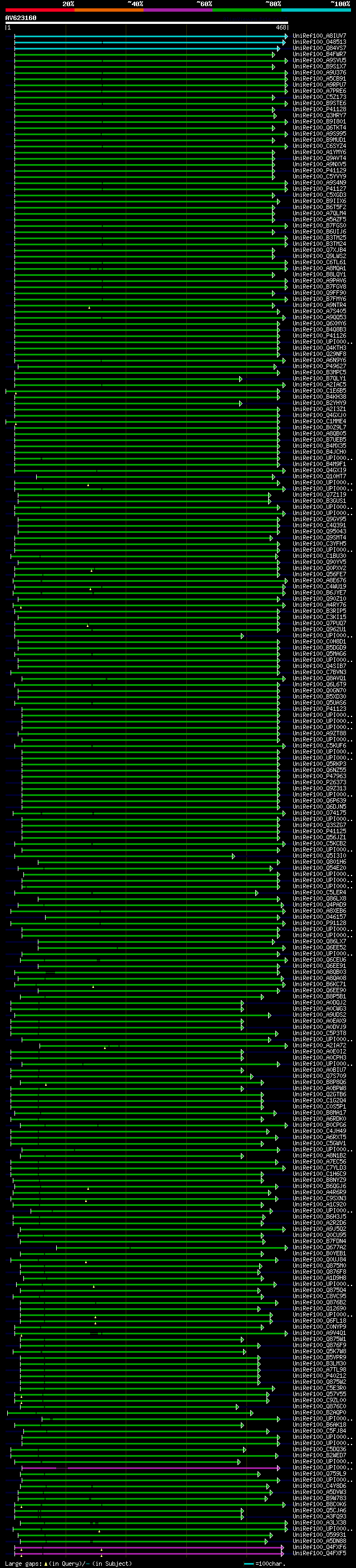Viewport: 356px width, 1568px height.
Task: Open hit UniRef100_B9I801
Action: (319, 121)
